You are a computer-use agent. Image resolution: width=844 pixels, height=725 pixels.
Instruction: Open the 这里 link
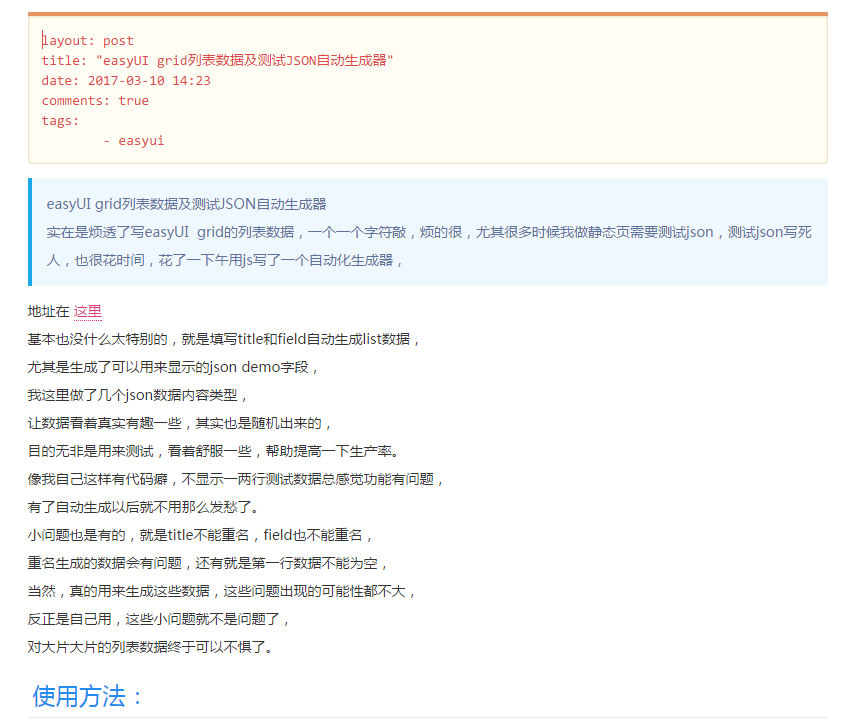tap(88, 311)
